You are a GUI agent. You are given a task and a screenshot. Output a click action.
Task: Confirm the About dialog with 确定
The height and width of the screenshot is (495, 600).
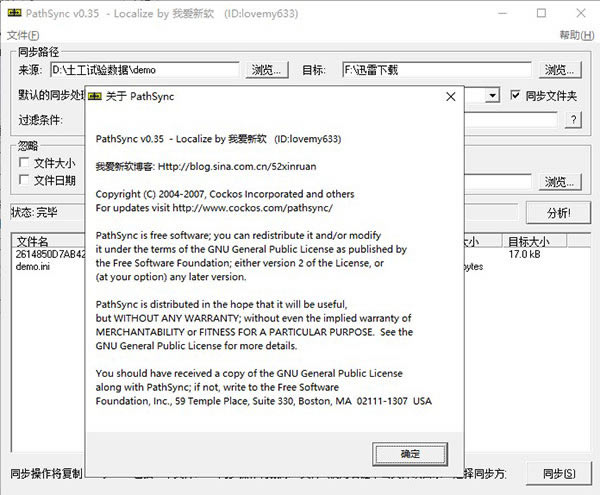pyautogui.click(x=410, y=454)
